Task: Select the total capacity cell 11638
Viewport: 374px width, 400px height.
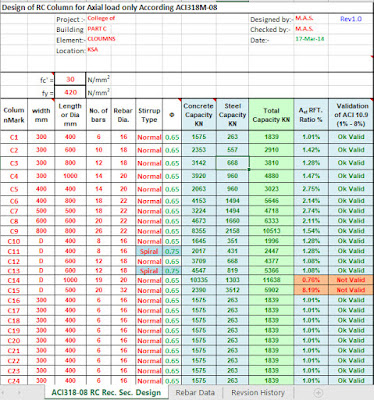Action: [271, 280]
